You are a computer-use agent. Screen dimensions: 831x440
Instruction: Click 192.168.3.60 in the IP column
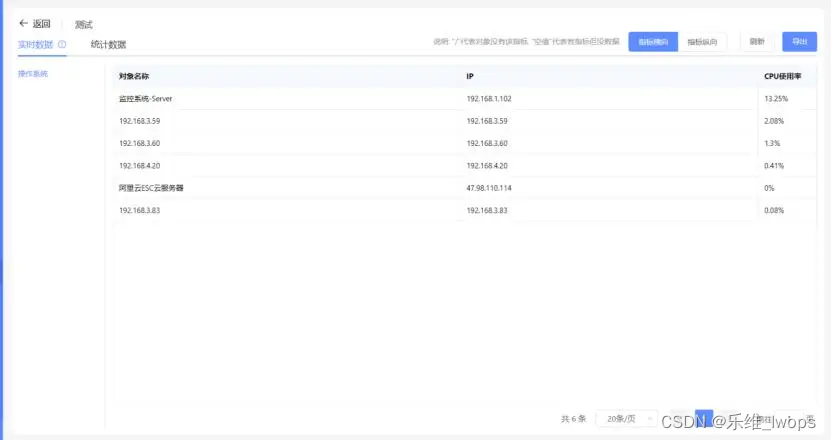[487, 143]
